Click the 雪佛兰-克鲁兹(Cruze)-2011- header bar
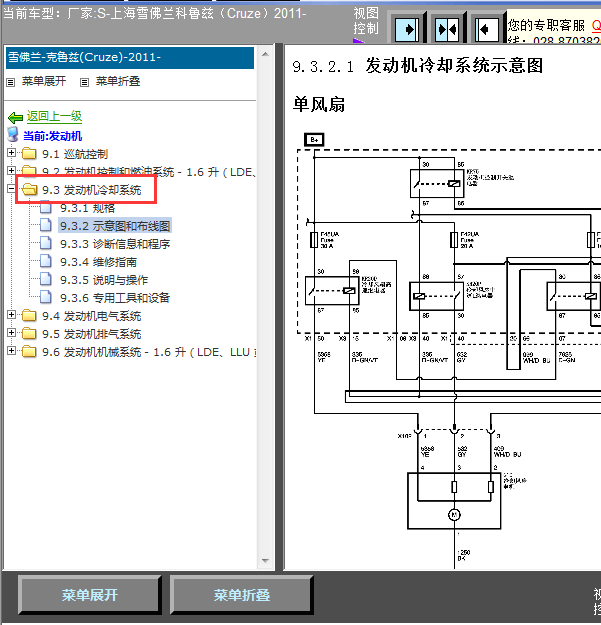Screen dimensions: 601x625 pos(130,57)
